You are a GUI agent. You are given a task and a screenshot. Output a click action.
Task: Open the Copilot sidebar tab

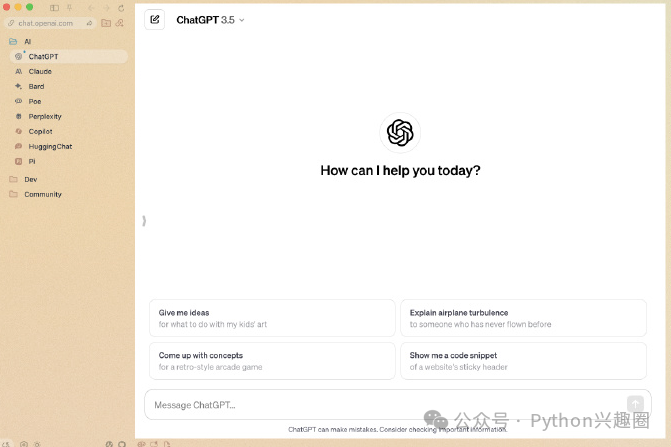(x=68, y=131)
